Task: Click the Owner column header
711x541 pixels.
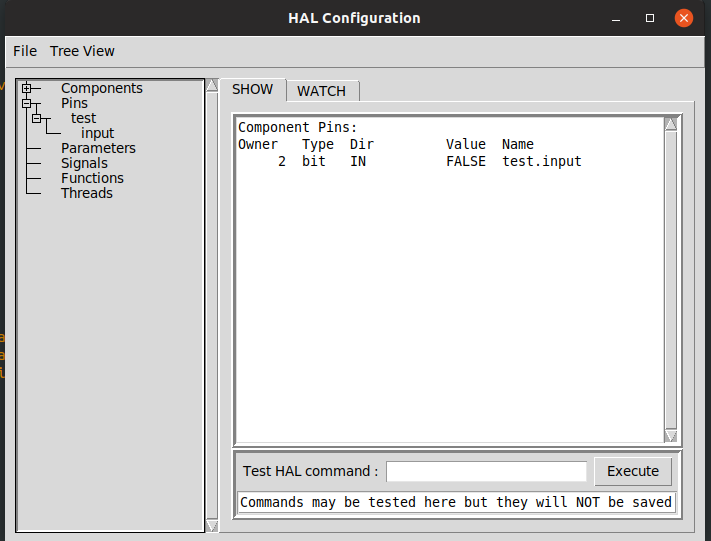Action: point(258,144)
